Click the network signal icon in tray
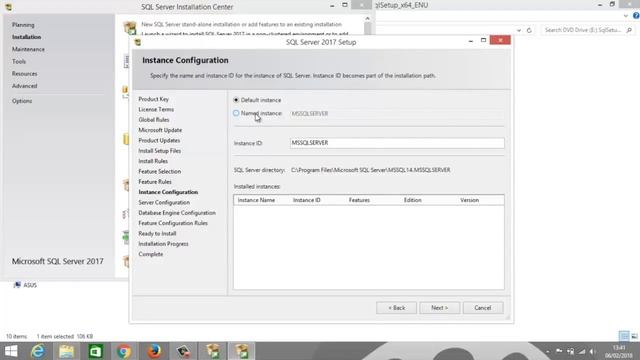The width and height of the screenshot is (640, 360). [582, 351]
